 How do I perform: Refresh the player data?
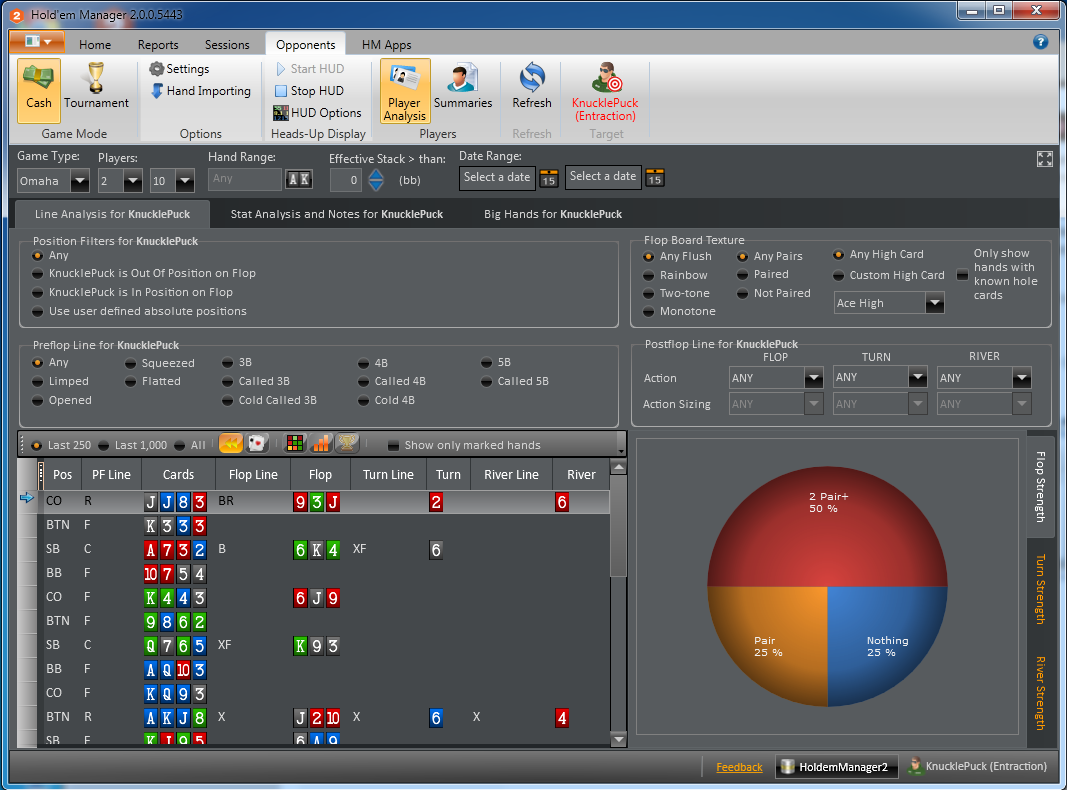coord(531,91)
